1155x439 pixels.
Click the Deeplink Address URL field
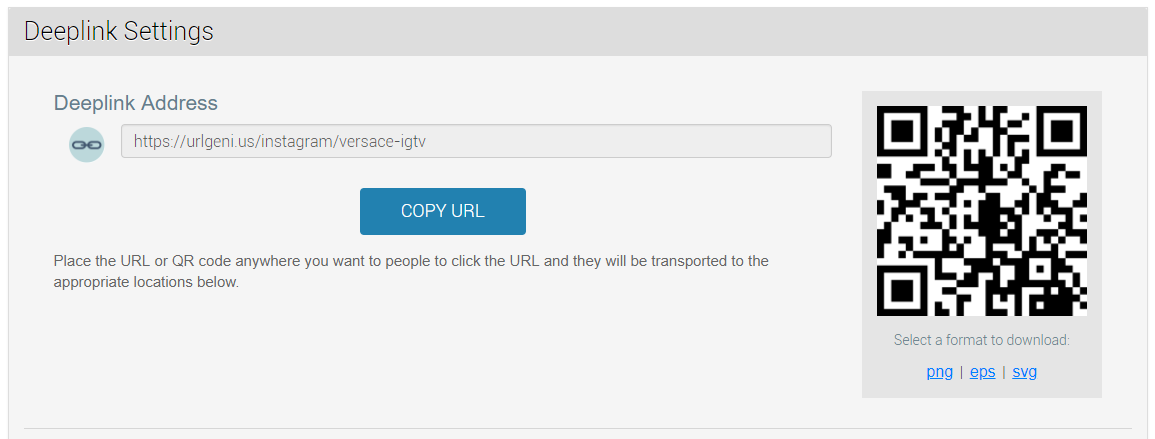tap(477, 141)
